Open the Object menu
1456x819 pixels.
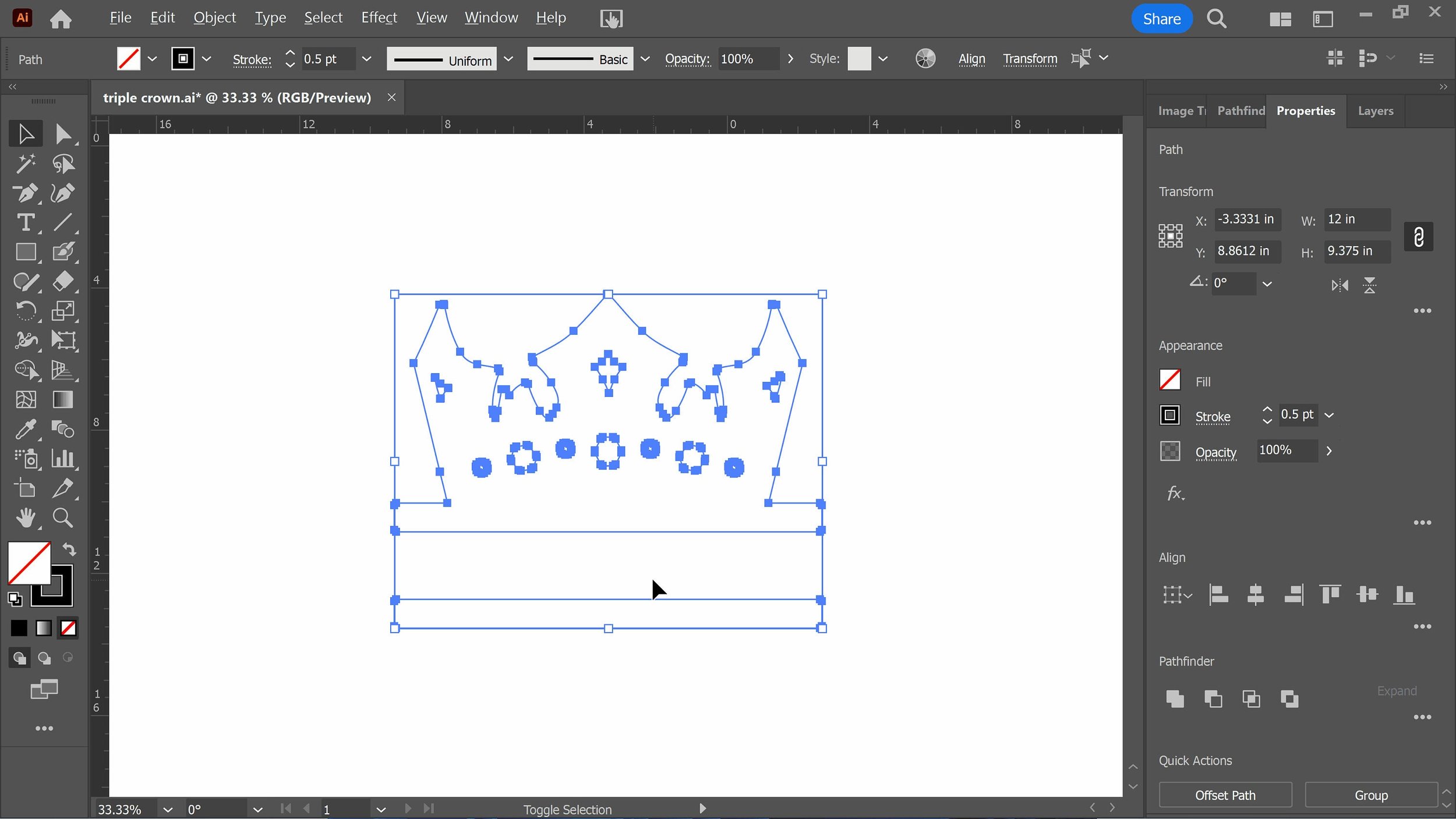214,18
